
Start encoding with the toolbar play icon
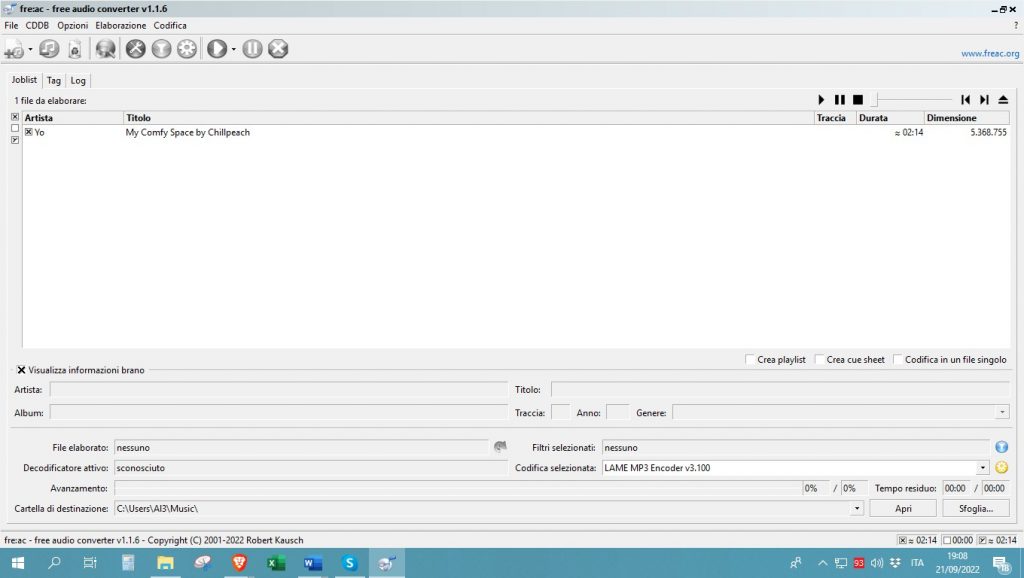click(x=216, y=48)
